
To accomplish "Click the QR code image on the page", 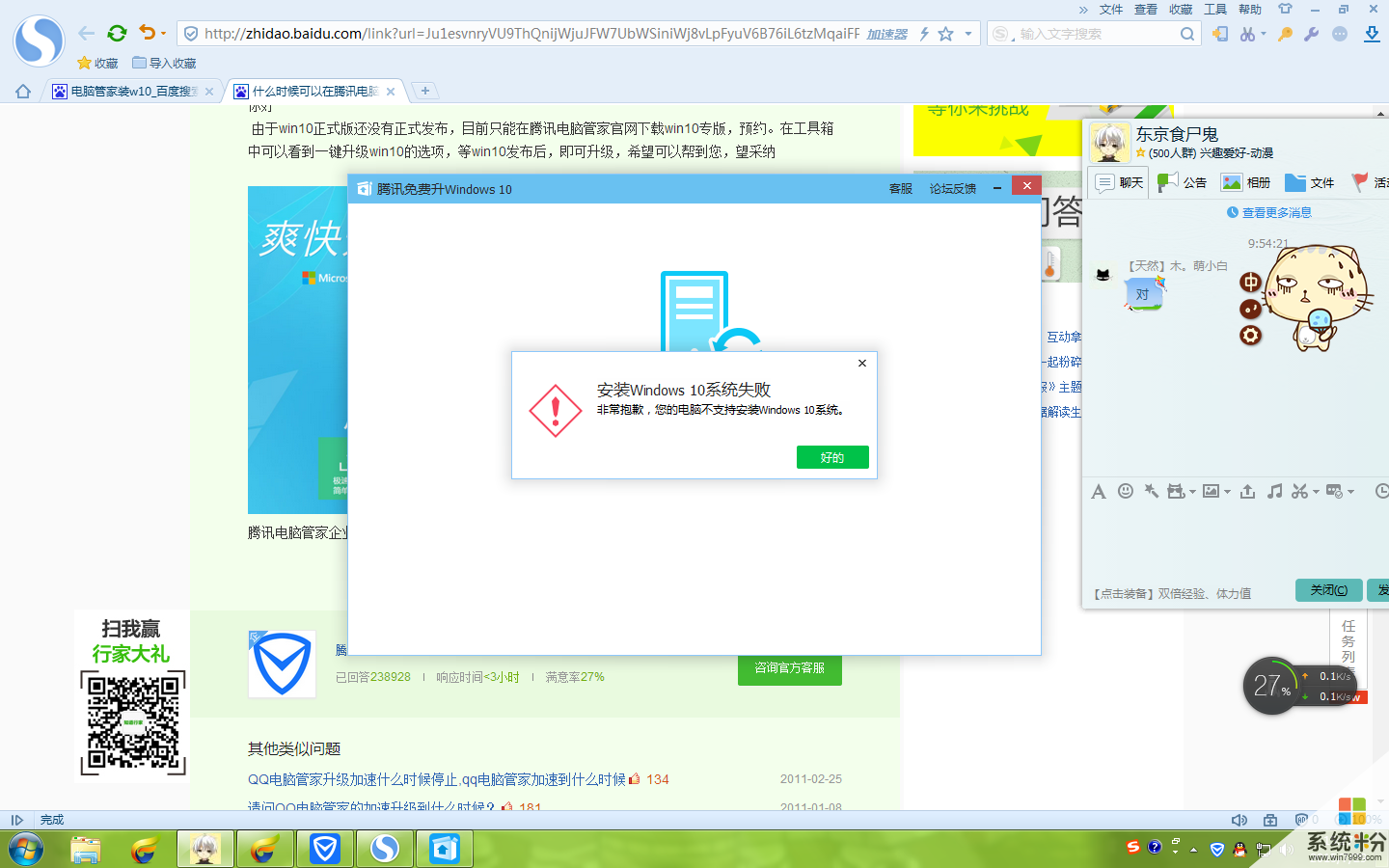I will pos(133,723).
